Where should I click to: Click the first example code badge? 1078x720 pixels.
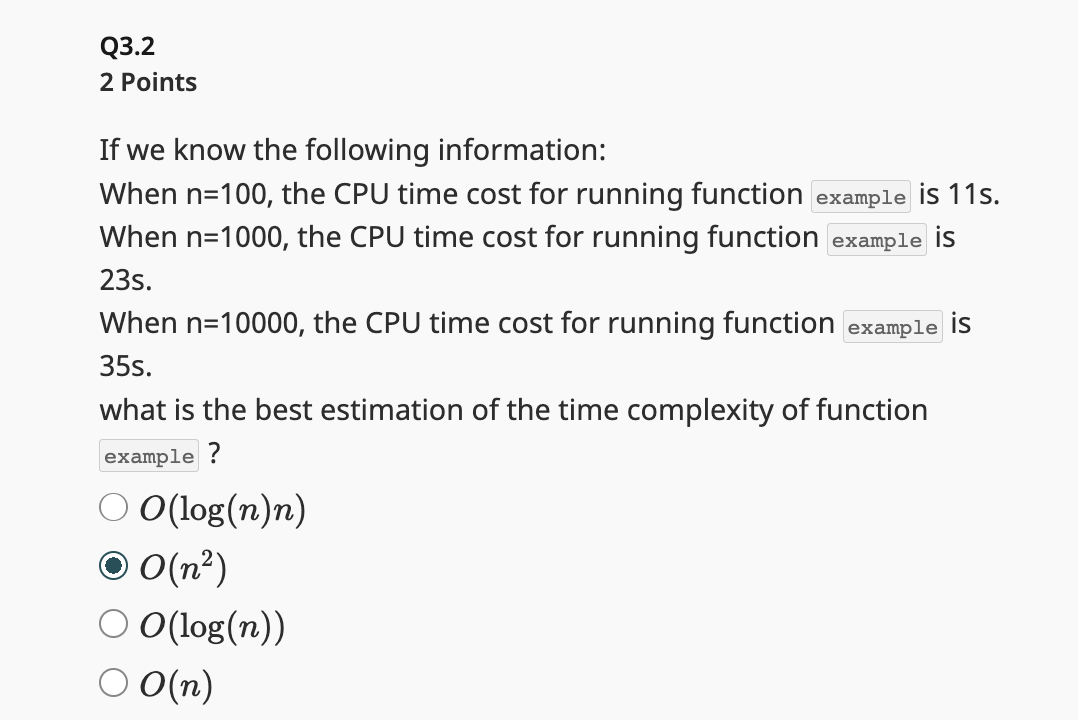860,197
